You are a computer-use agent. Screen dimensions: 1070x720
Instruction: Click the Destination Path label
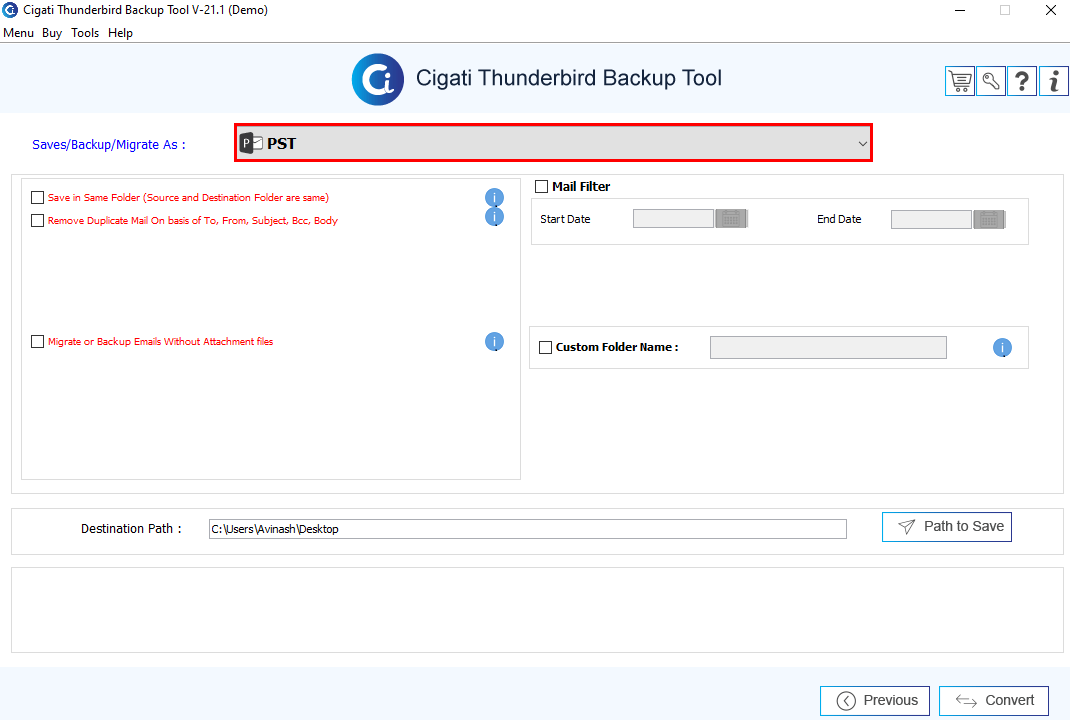[x=131, y=529]
